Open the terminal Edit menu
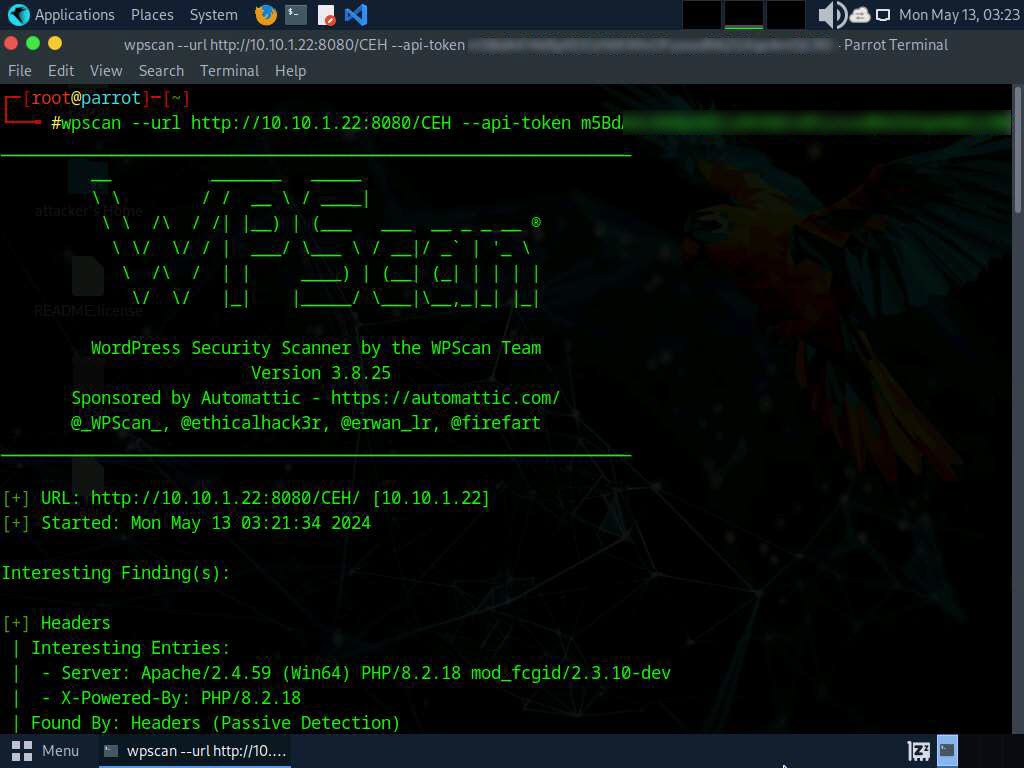Viewport: 1024px width, 768px height. point(61,71)
